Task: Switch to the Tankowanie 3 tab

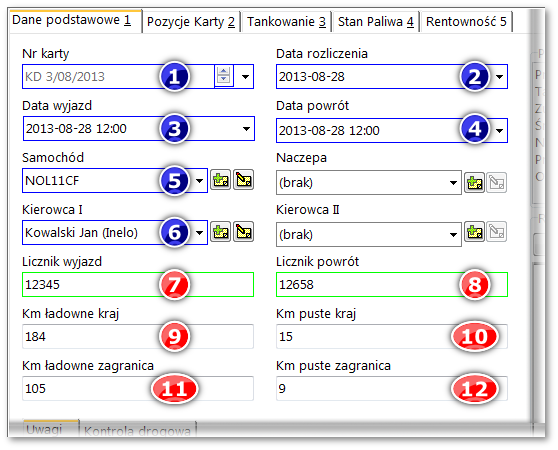Action: (286, 22)
